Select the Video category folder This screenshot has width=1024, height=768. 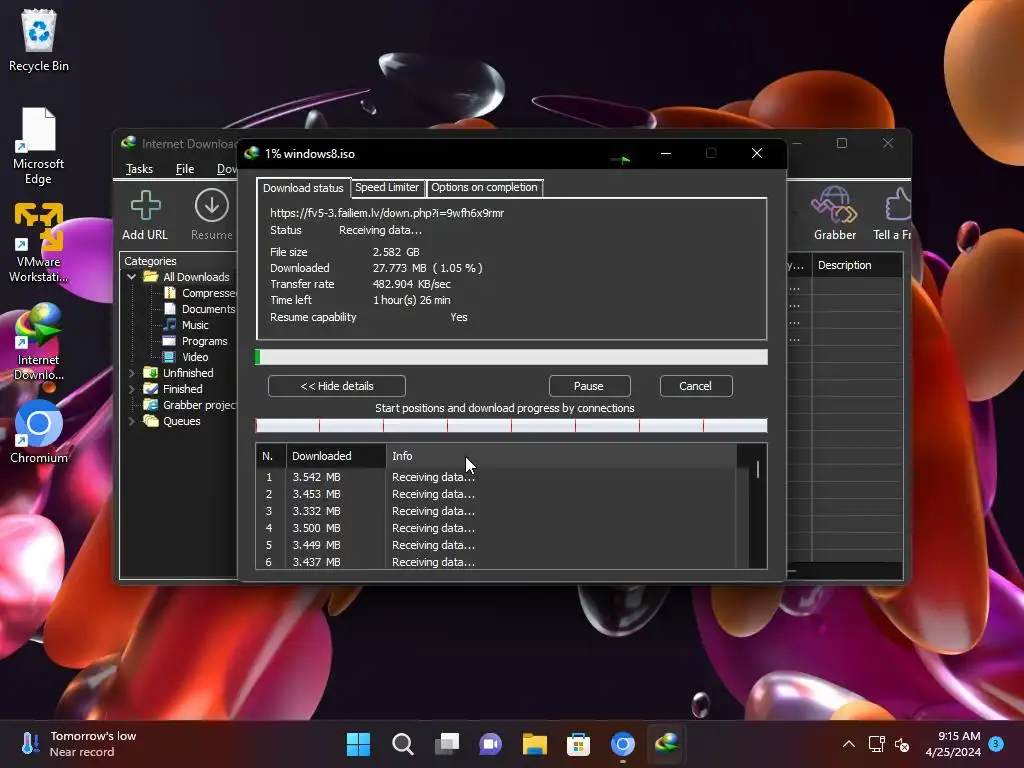[195, 357]
